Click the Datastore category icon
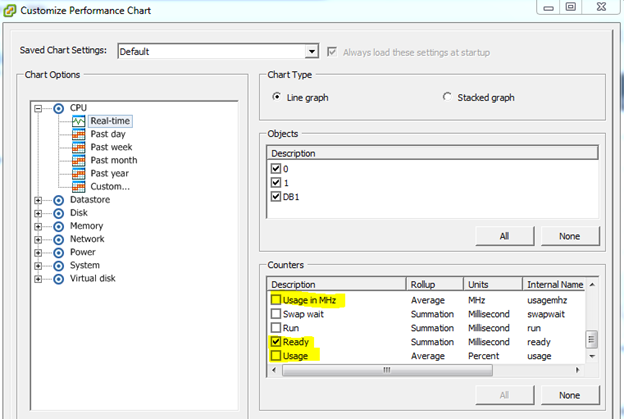This screenshot has width=624, height=419. (58, 200)
